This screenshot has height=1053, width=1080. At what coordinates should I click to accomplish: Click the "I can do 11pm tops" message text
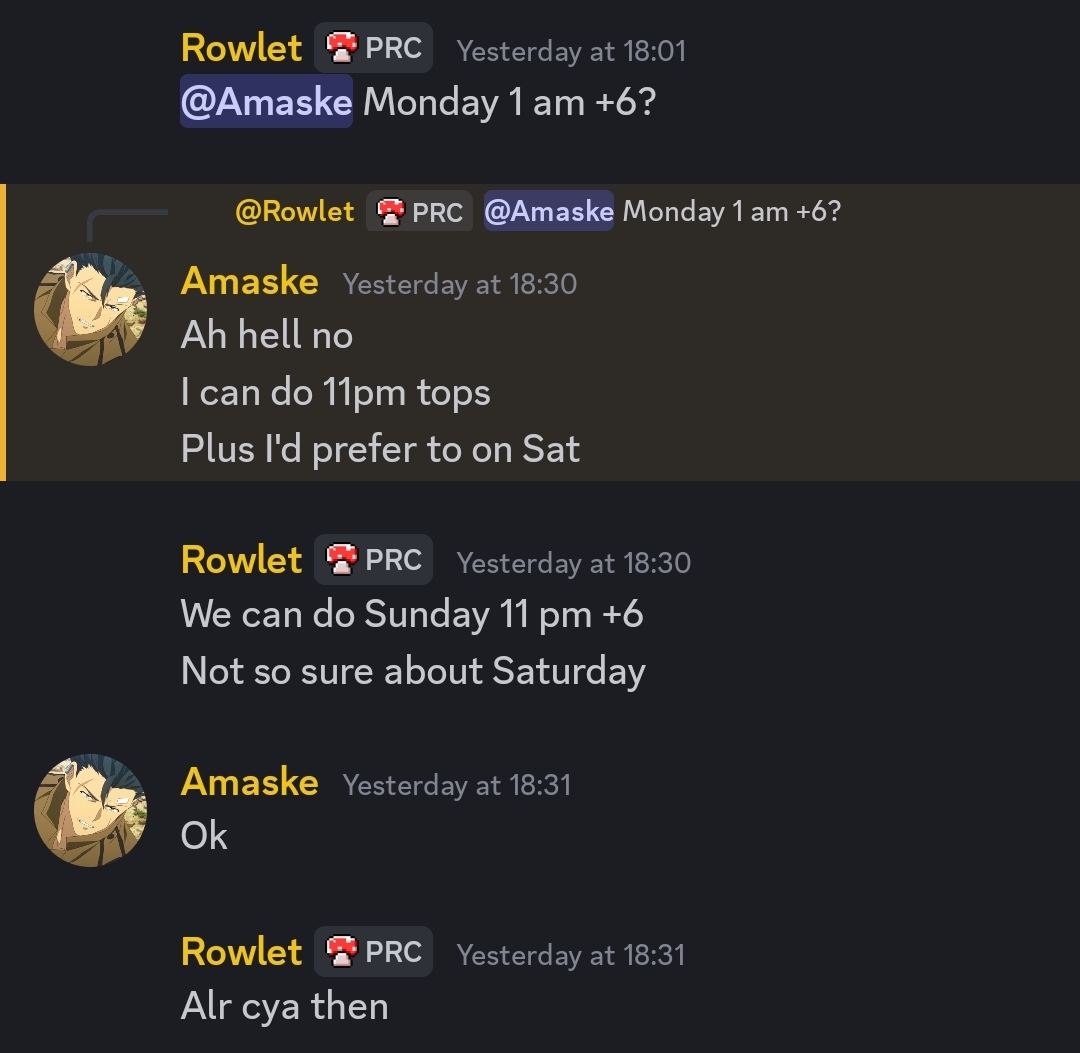(335, 393)
